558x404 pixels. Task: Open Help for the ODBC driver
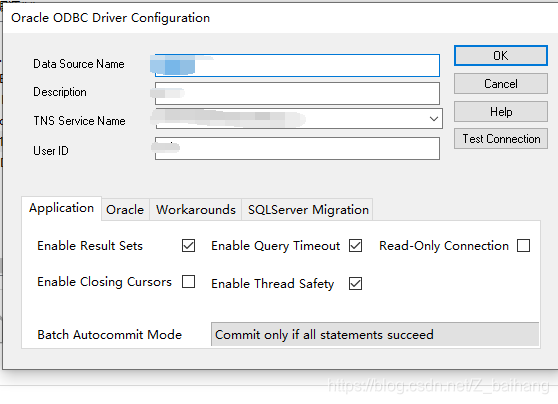click(x=500, y=112)
